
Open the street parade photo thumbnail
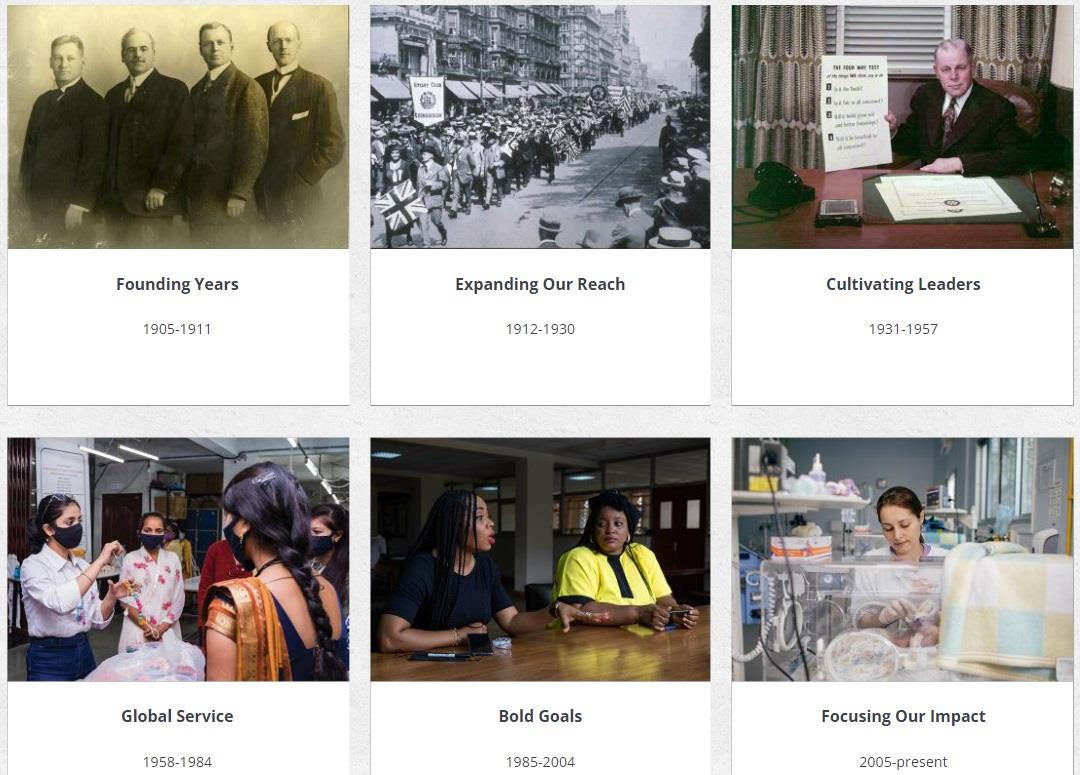540,127
